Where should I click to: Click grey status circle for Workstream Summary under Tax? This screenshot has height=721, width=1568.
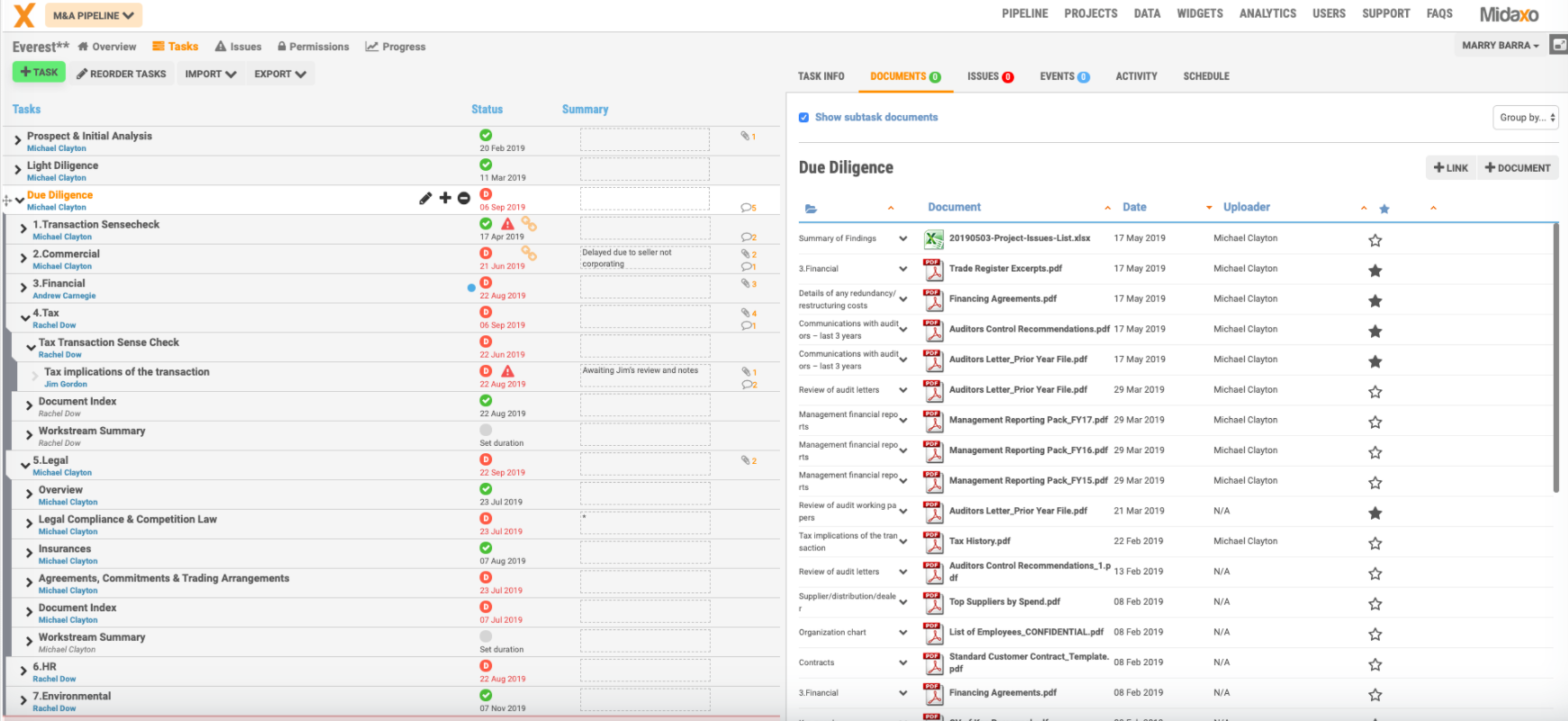[x=486, y=431]
